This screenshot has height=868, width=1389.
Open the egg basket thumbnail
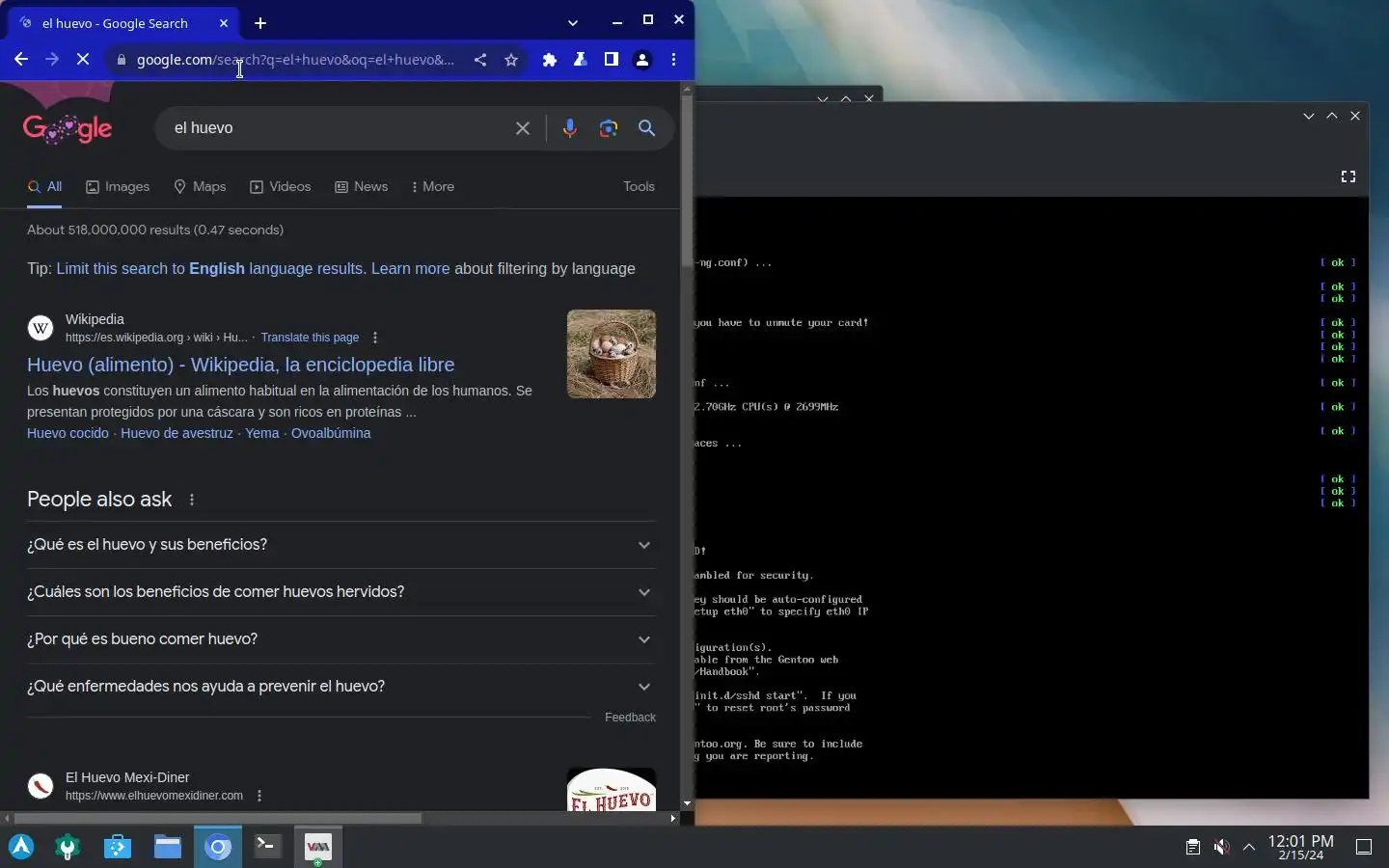[612, 354]
